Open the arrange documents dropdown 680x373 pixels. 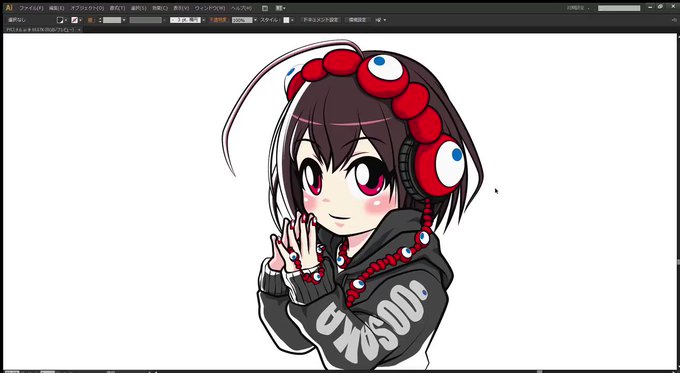pyautogui.click(x=281, y=8)
